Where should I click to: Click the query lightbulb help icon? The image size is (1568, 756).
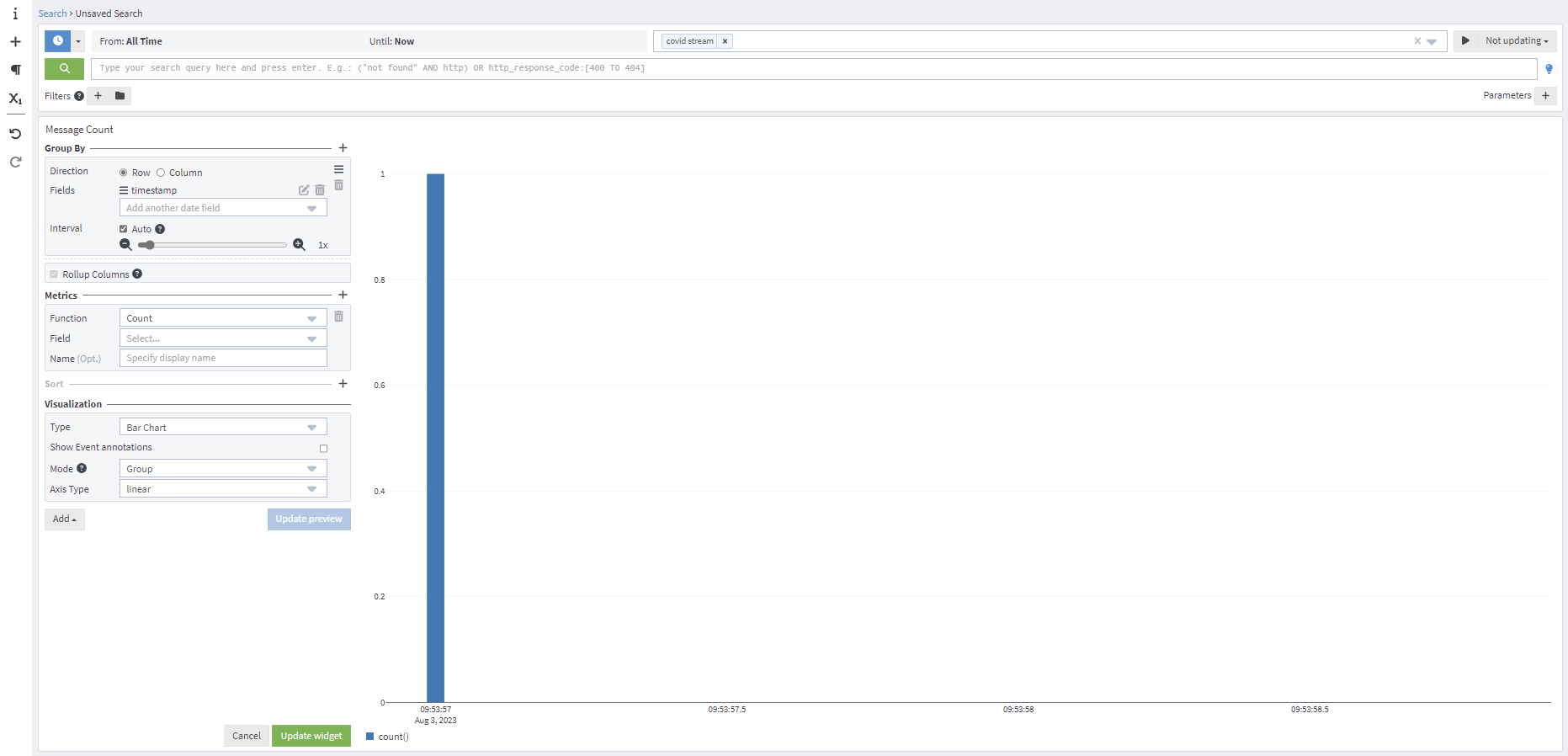[x=1549, y=69]
